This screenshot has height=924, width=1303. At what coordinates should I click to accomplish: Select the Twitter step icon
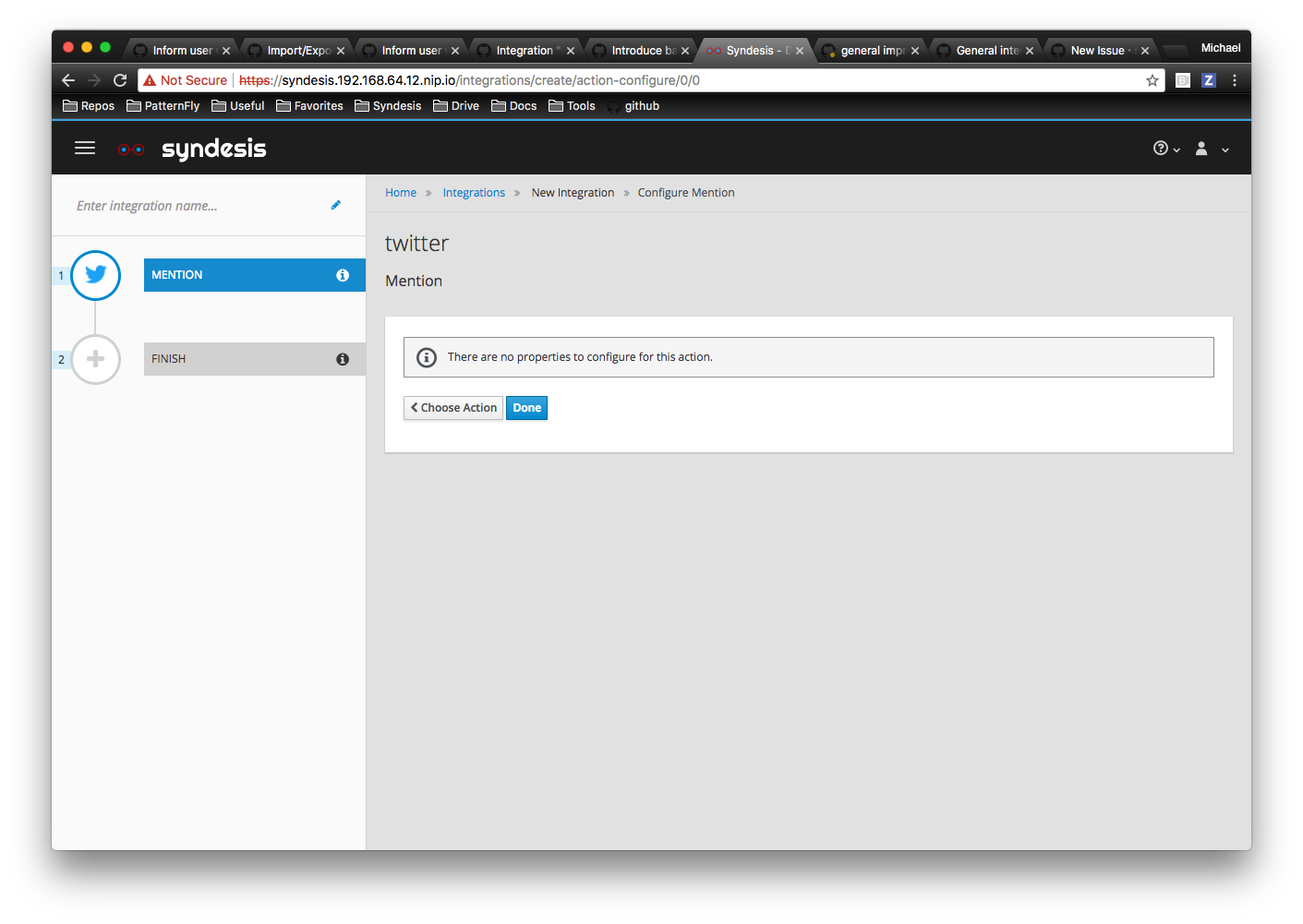(95, 275)
